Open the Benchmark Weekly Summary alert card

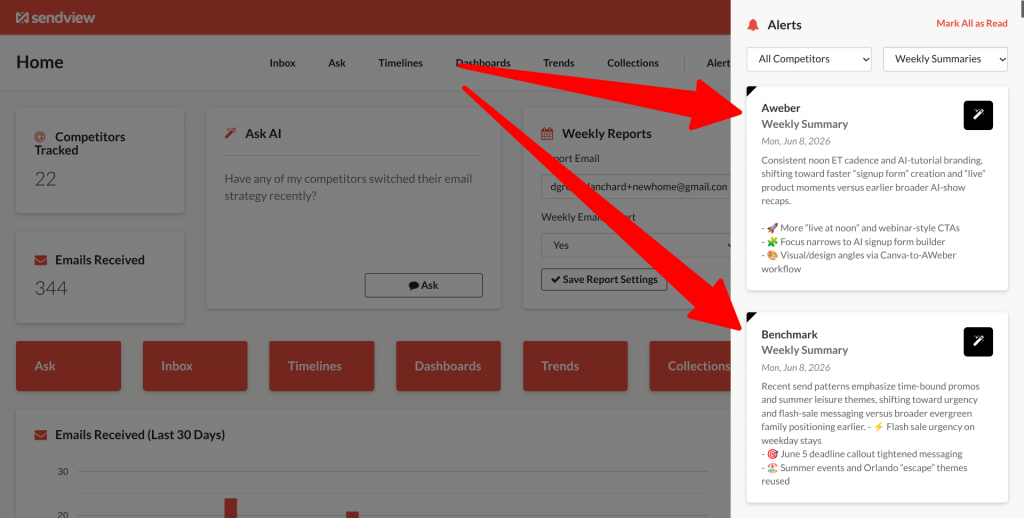coord(877,408)
